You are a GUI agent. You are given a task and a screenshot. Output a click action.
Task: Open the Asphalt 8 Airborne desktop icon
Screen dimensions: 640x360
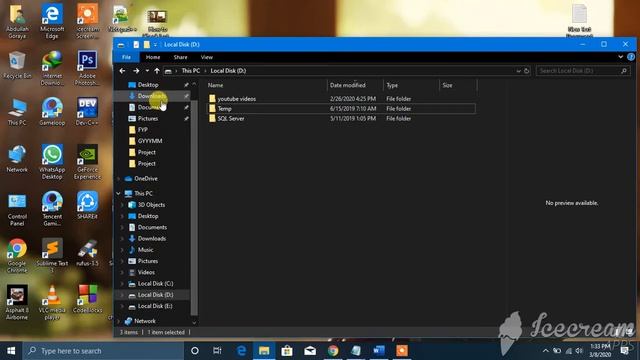(x=17, y=302)
